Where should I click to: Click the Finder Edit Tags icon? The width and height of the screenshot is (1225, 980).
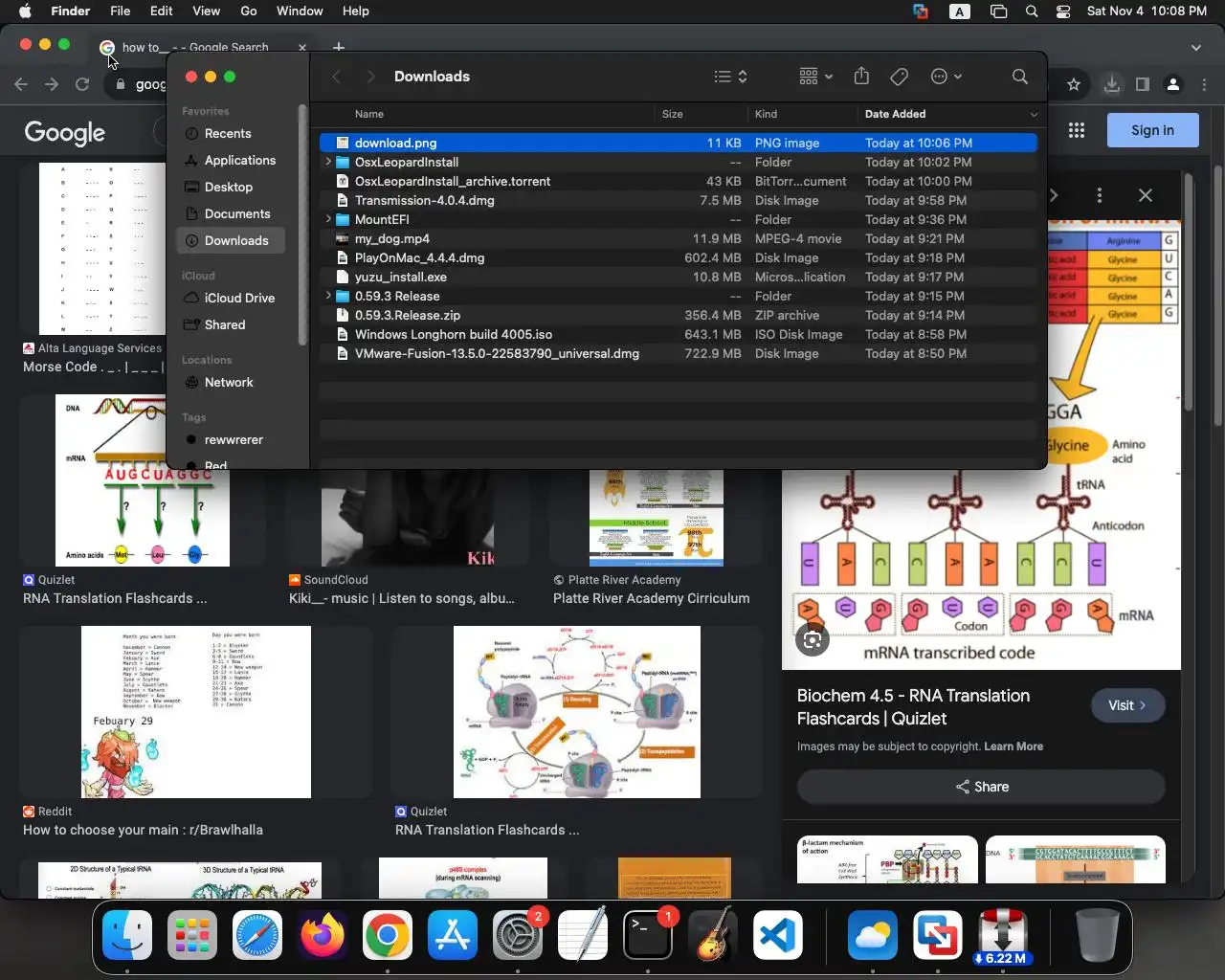[899, 77]
